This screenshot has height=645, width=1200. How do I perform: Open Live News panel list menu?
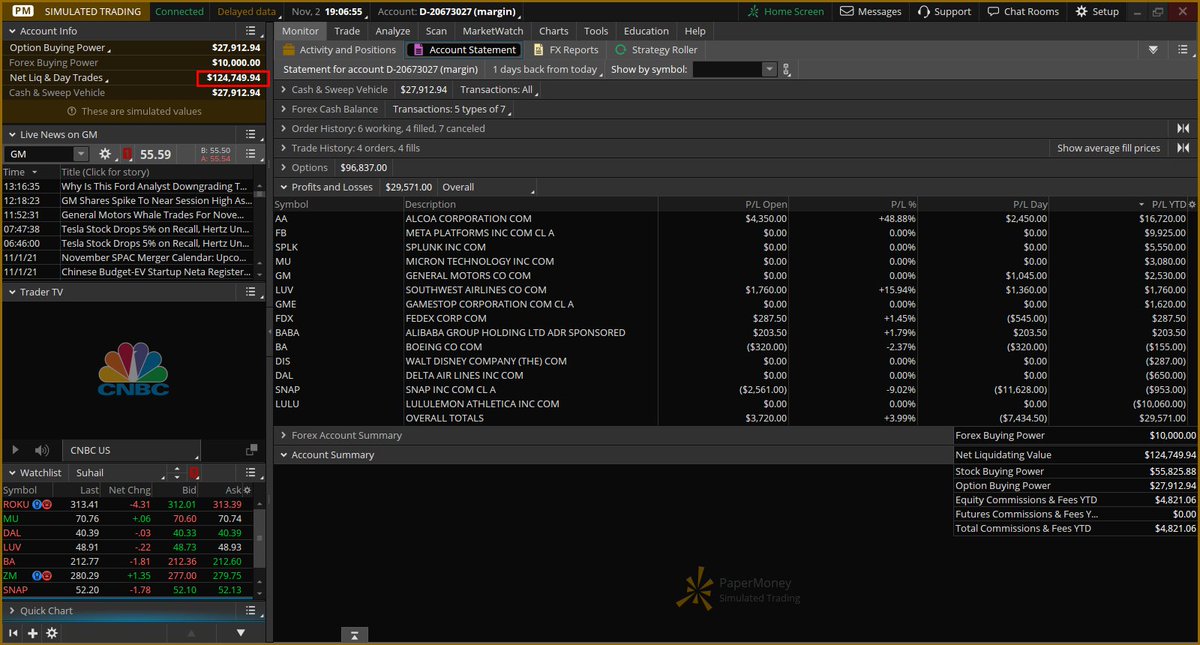tap(251, 134)
